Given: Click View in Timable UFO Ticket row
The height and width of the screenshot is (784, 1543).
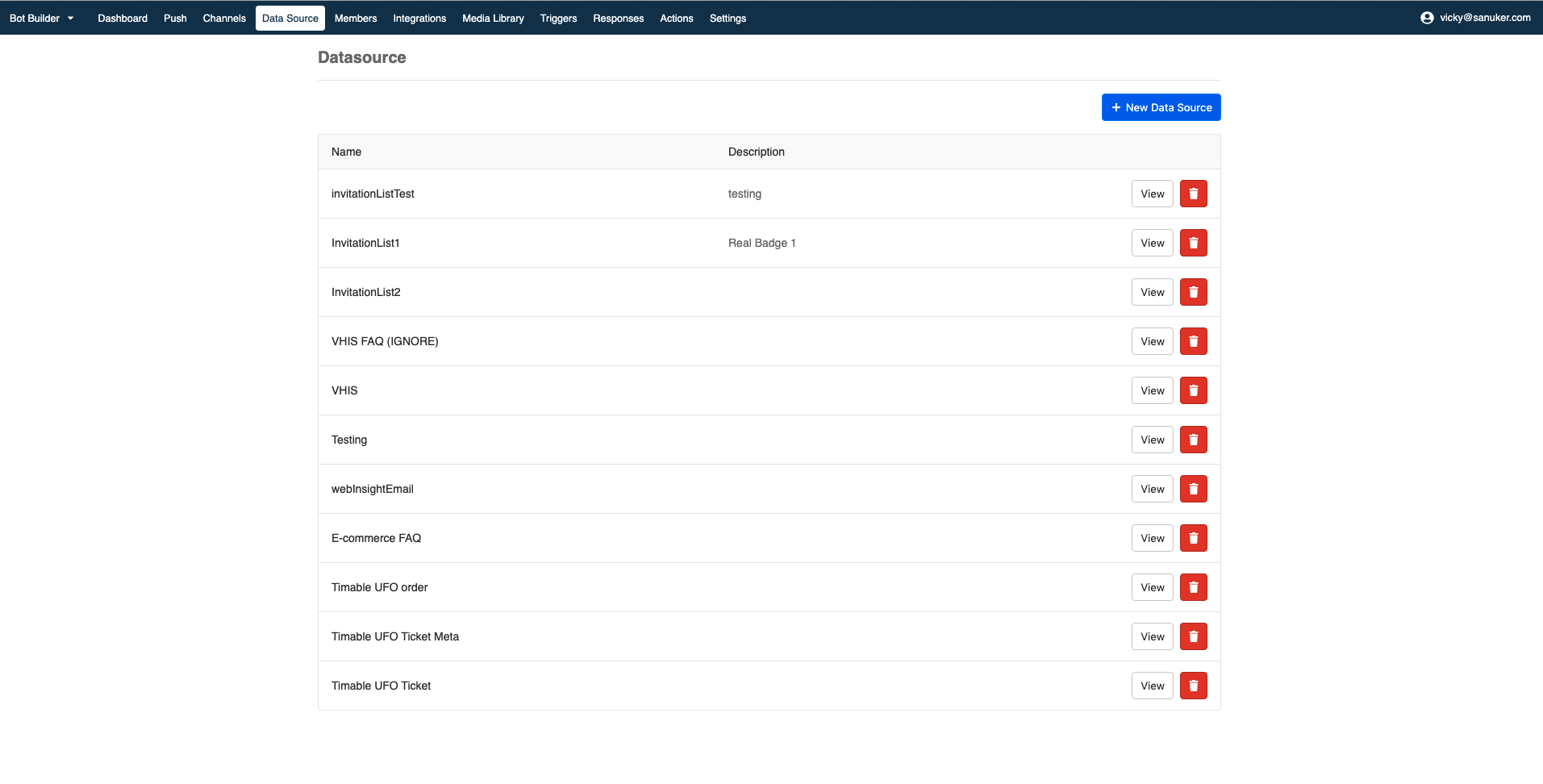Looking at the screenshot, I should (x=1152, y=686).
